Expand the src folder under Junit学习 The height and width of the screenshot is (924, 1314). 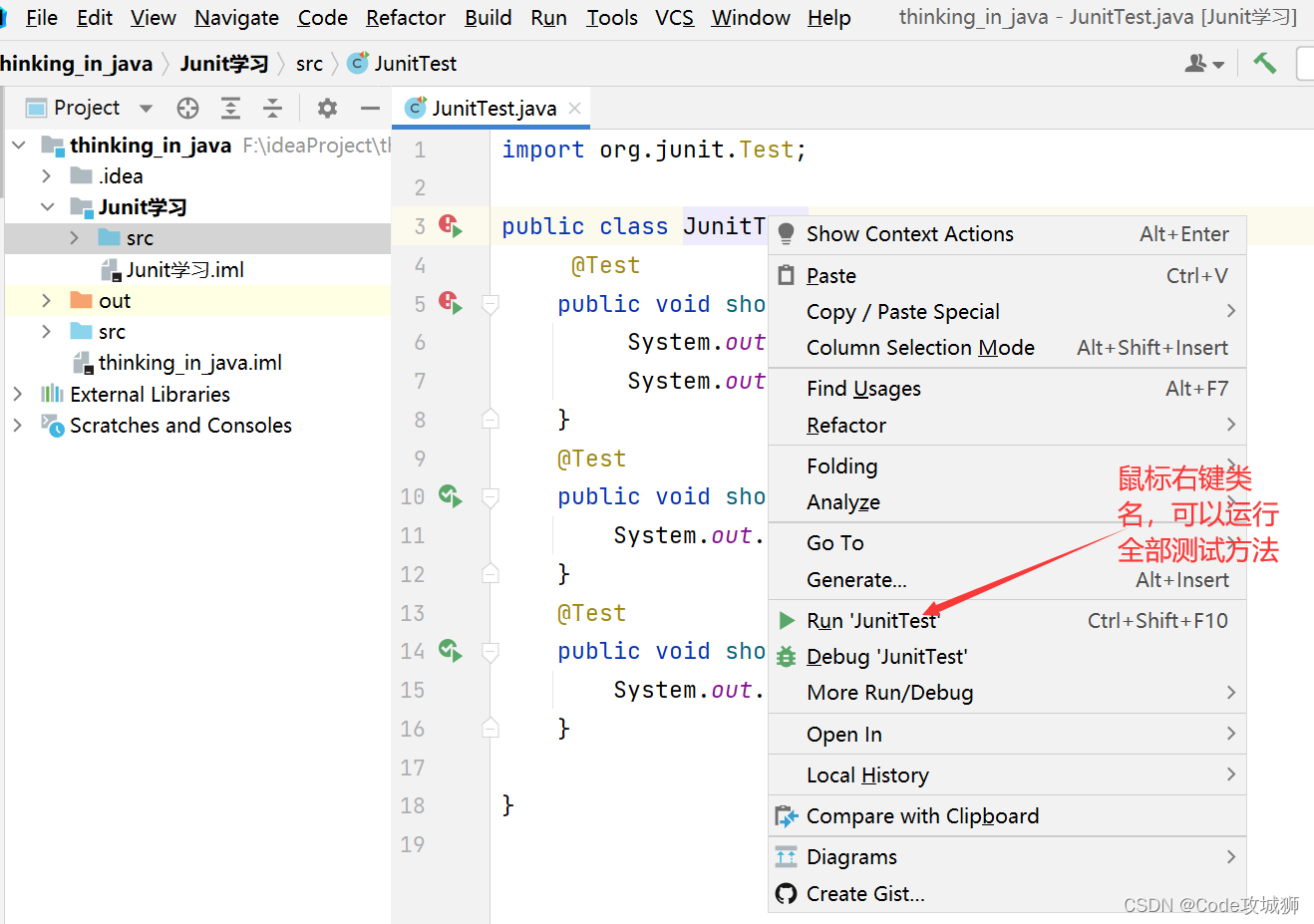pos(75,238)
